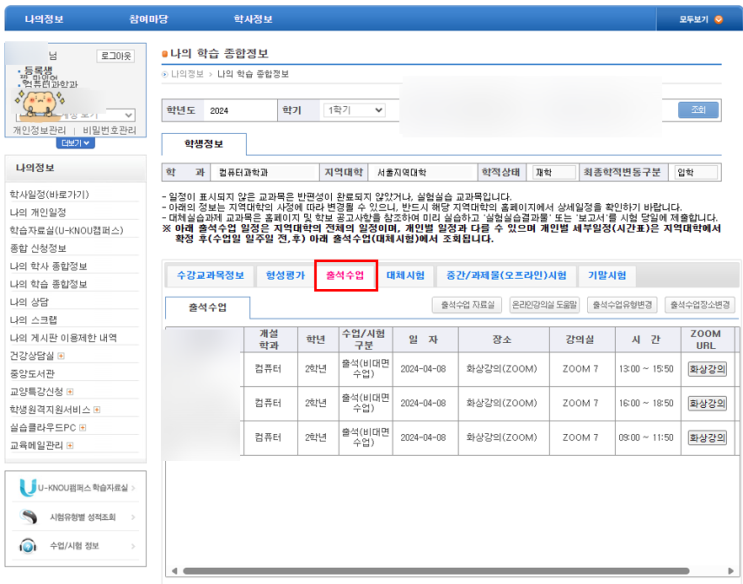Open 비밀번호관리 link
The width and height of the screenshot is (743, 584).
tap(109, 130)
